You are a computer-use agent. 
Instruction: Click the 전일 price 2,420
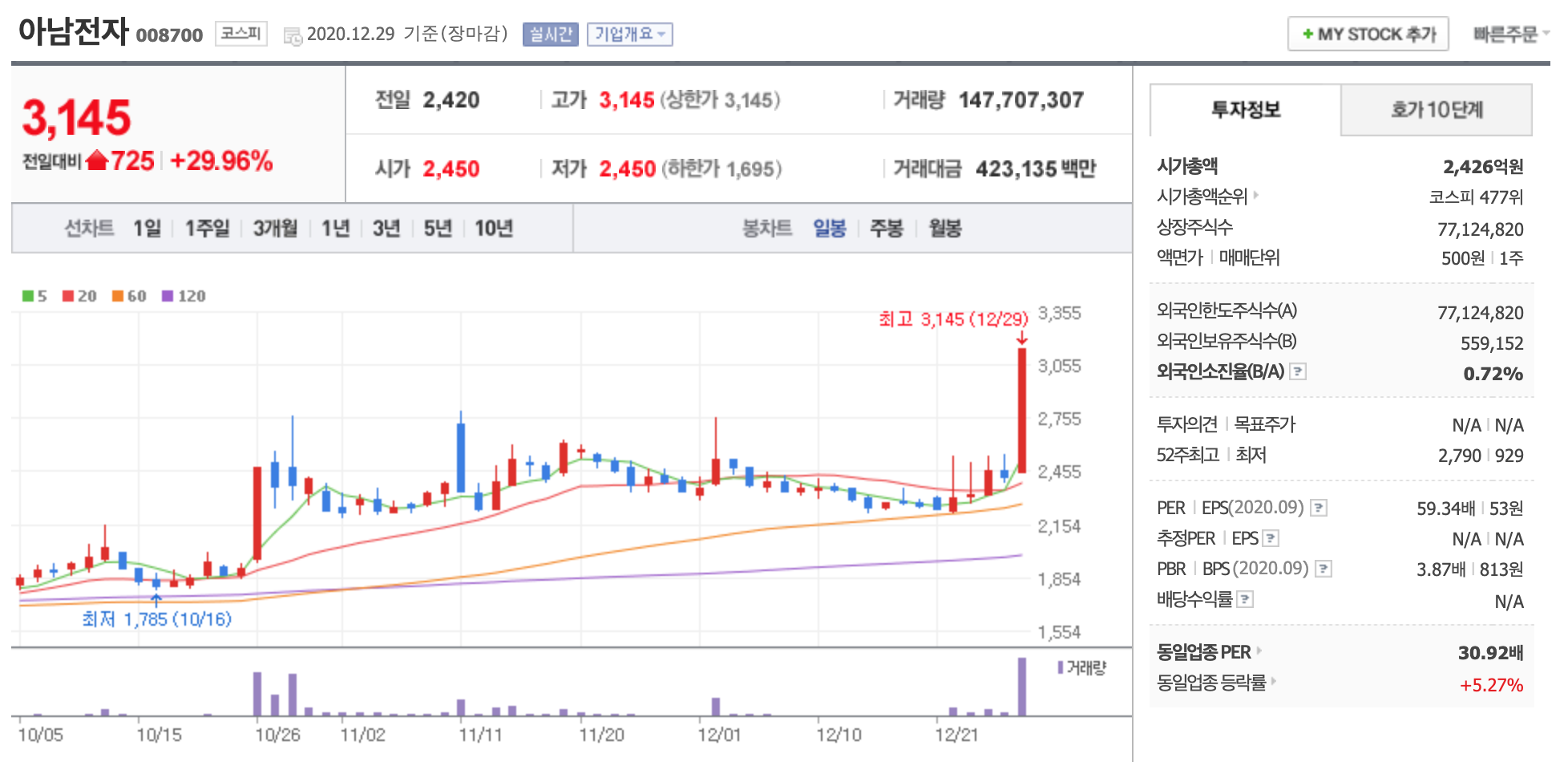click(x=451, y=100)
